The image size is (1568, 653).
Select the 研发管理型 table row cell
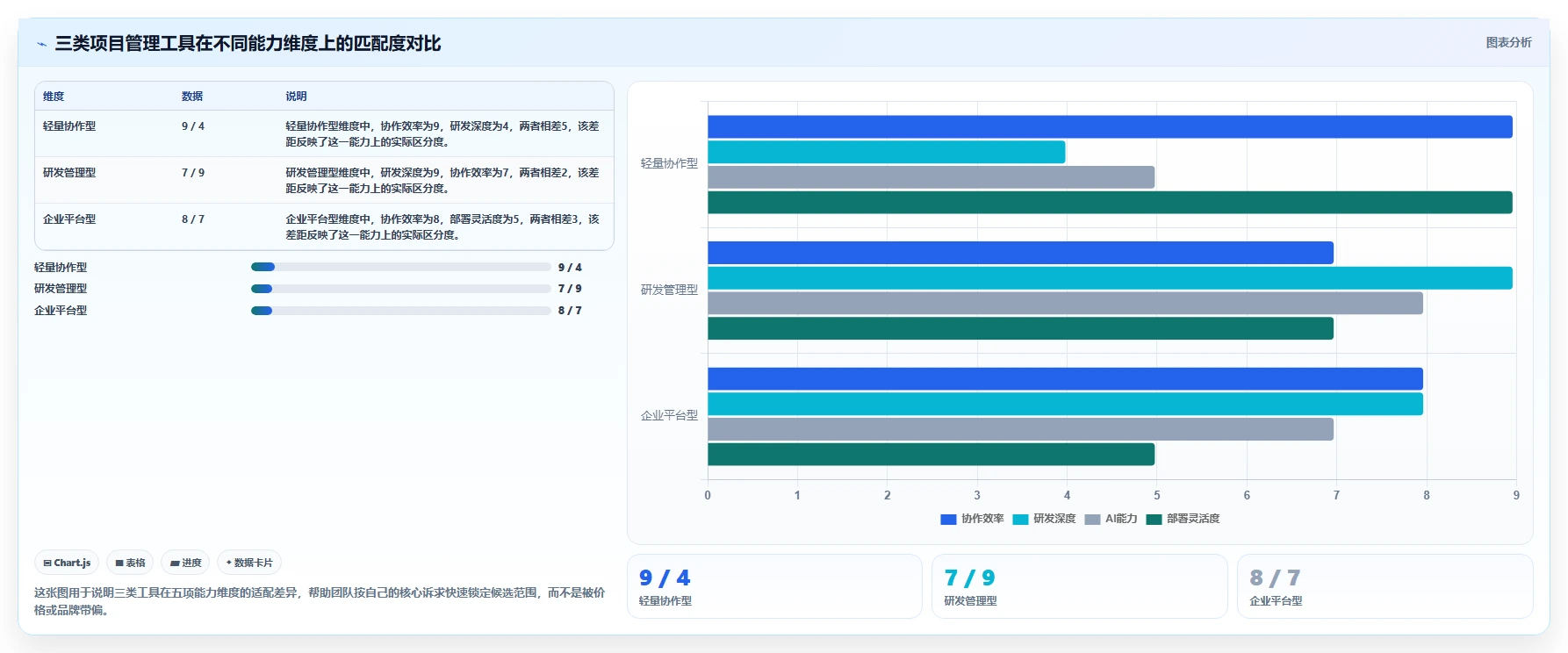(x=69, y=173)
